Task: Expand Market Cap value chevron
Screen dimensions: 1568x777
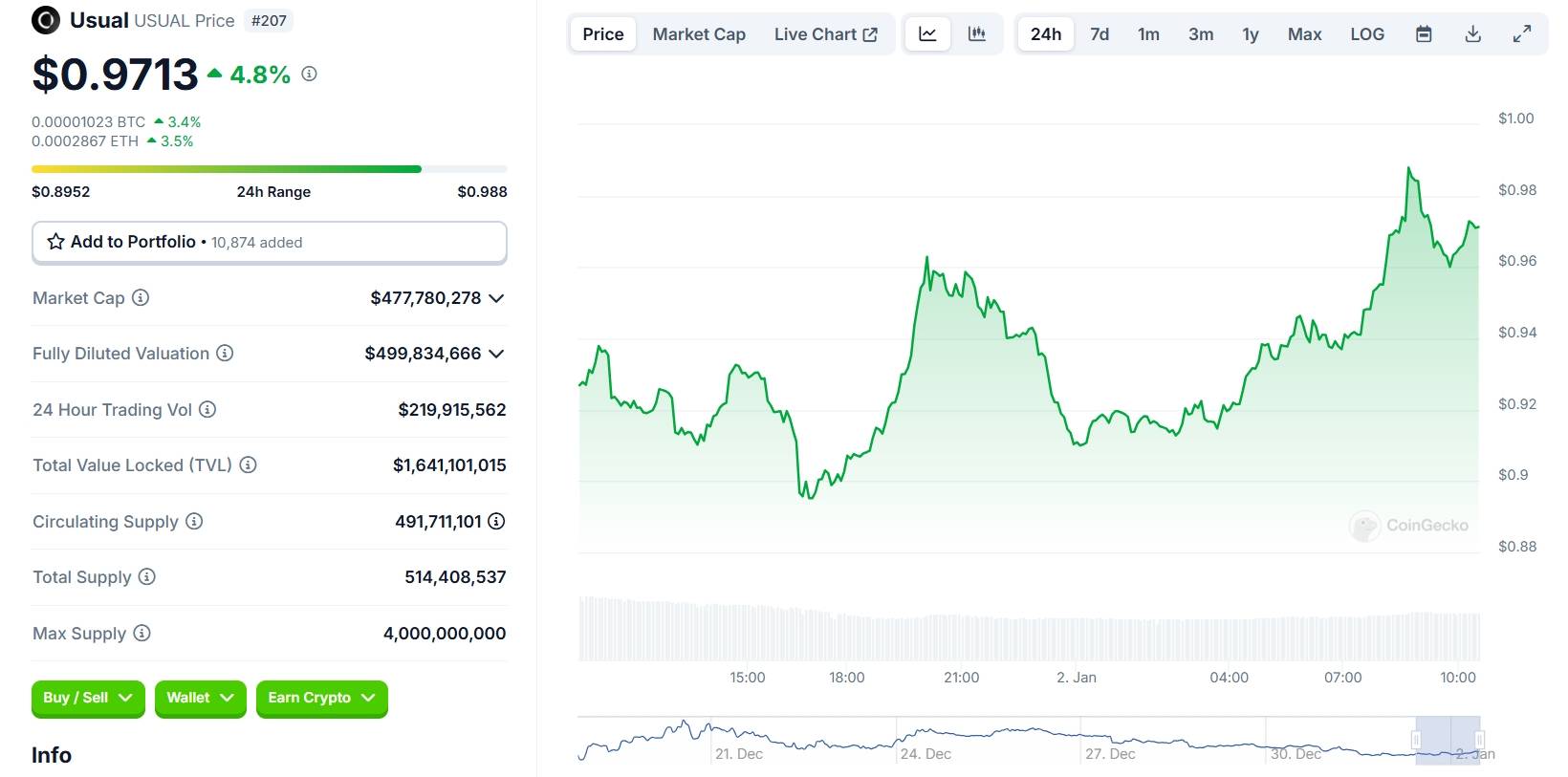Action: pyautogui.click(x=496, y=298)
